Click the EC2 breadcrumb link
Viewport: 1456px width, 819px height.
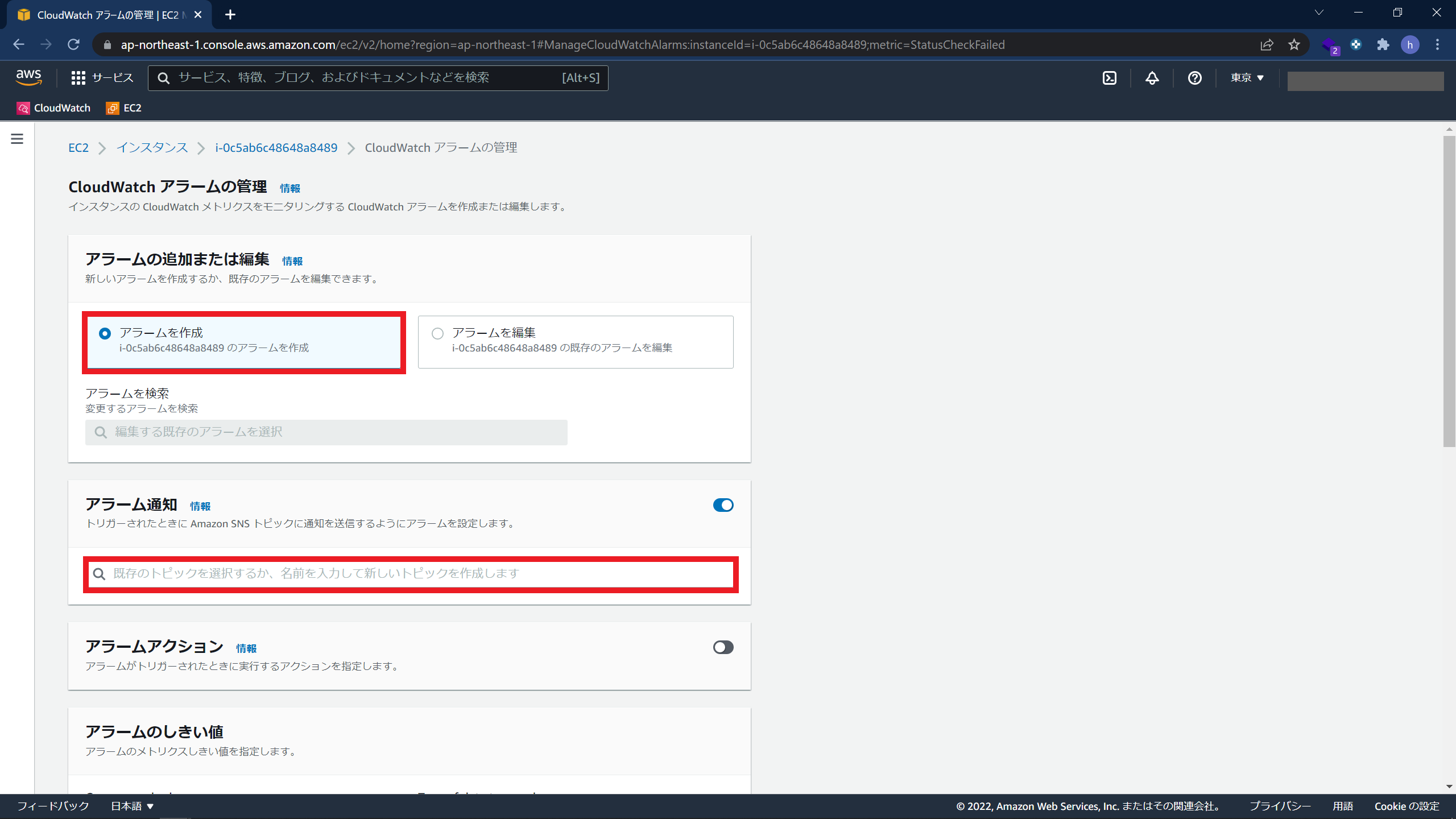pos(78,148)
